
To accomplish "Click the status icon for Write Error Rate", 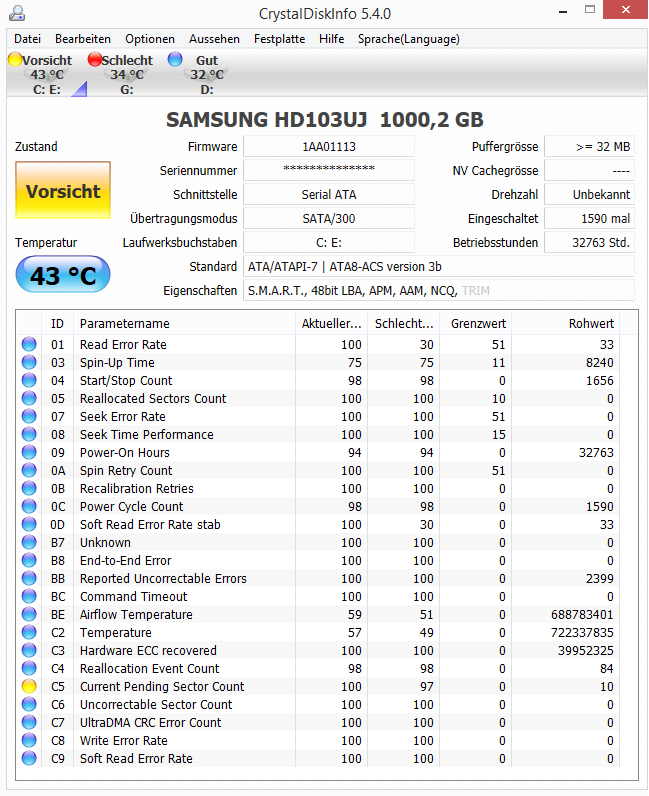I will click(x=29, y=741).
